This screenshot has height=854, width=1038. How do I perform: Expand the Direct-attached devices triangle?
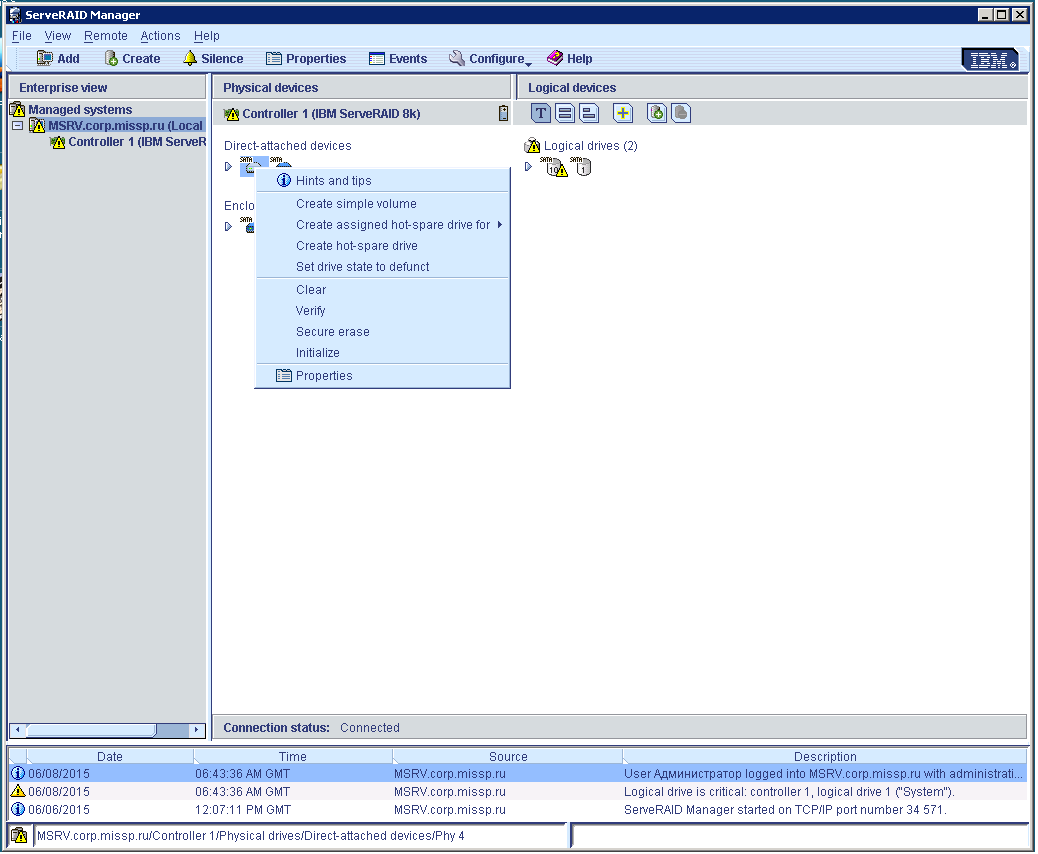(x=228, y=167)
